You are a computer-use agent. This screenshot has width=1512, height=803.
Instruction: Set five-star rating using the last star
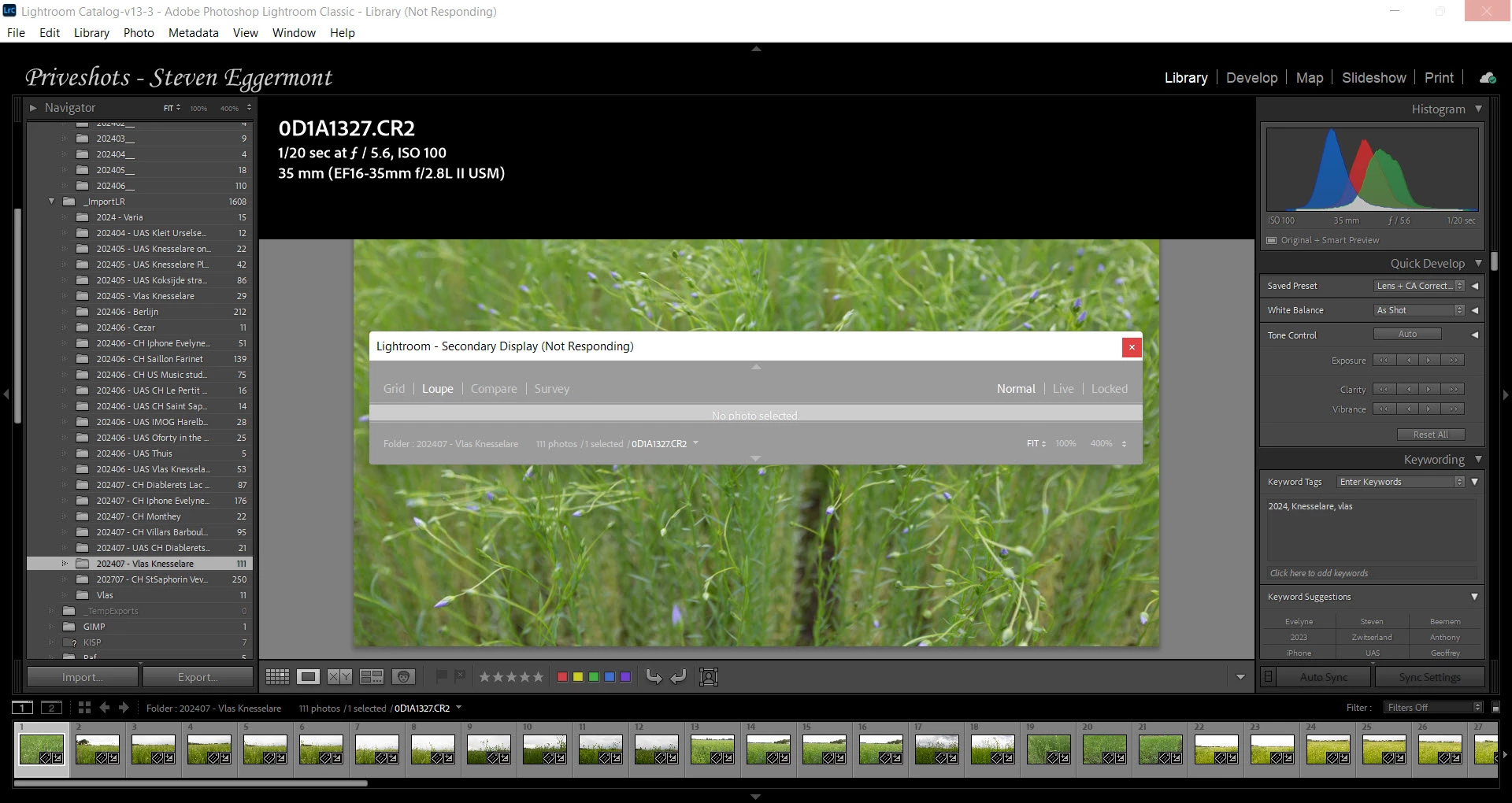pyautogui.click(x=538, y=677)
